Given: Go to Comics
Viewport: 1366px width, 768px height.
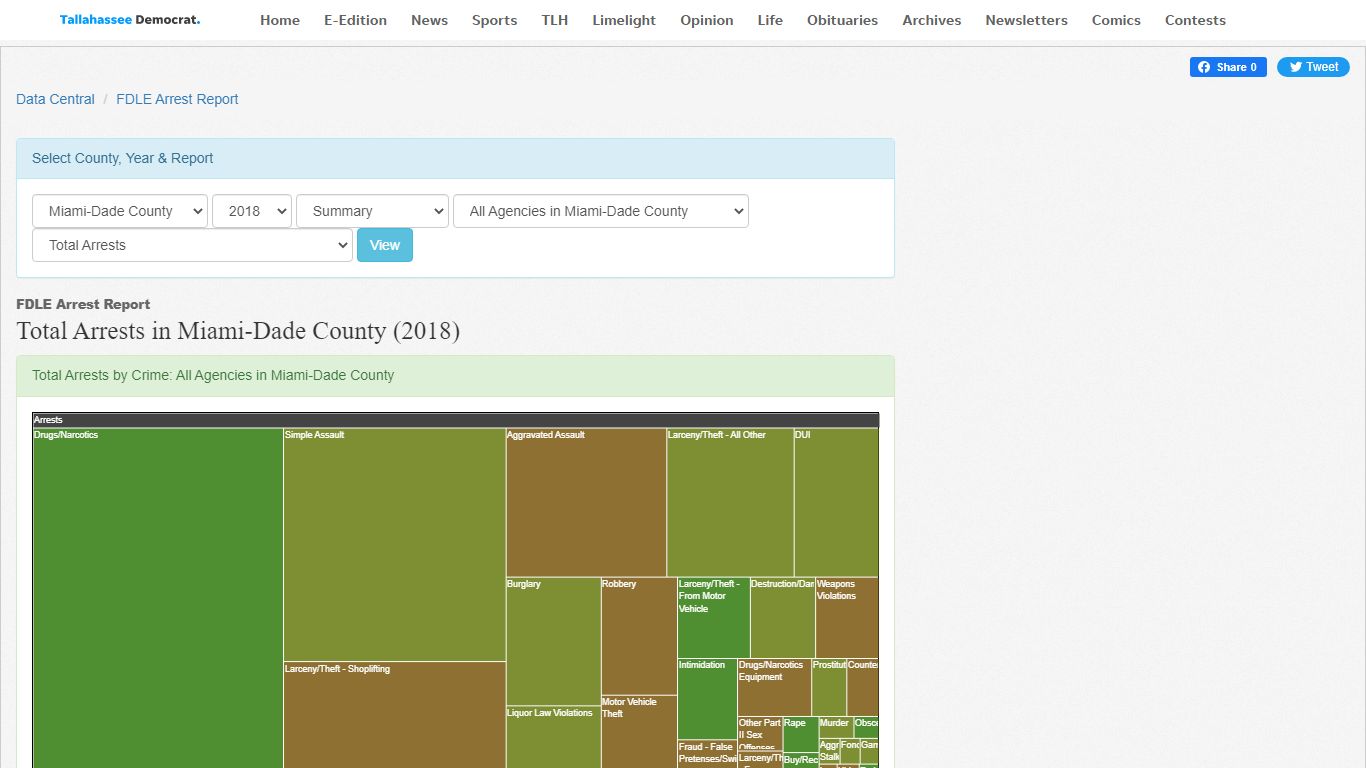Looking at the screenshot, I should click(x=1116, y=20).
